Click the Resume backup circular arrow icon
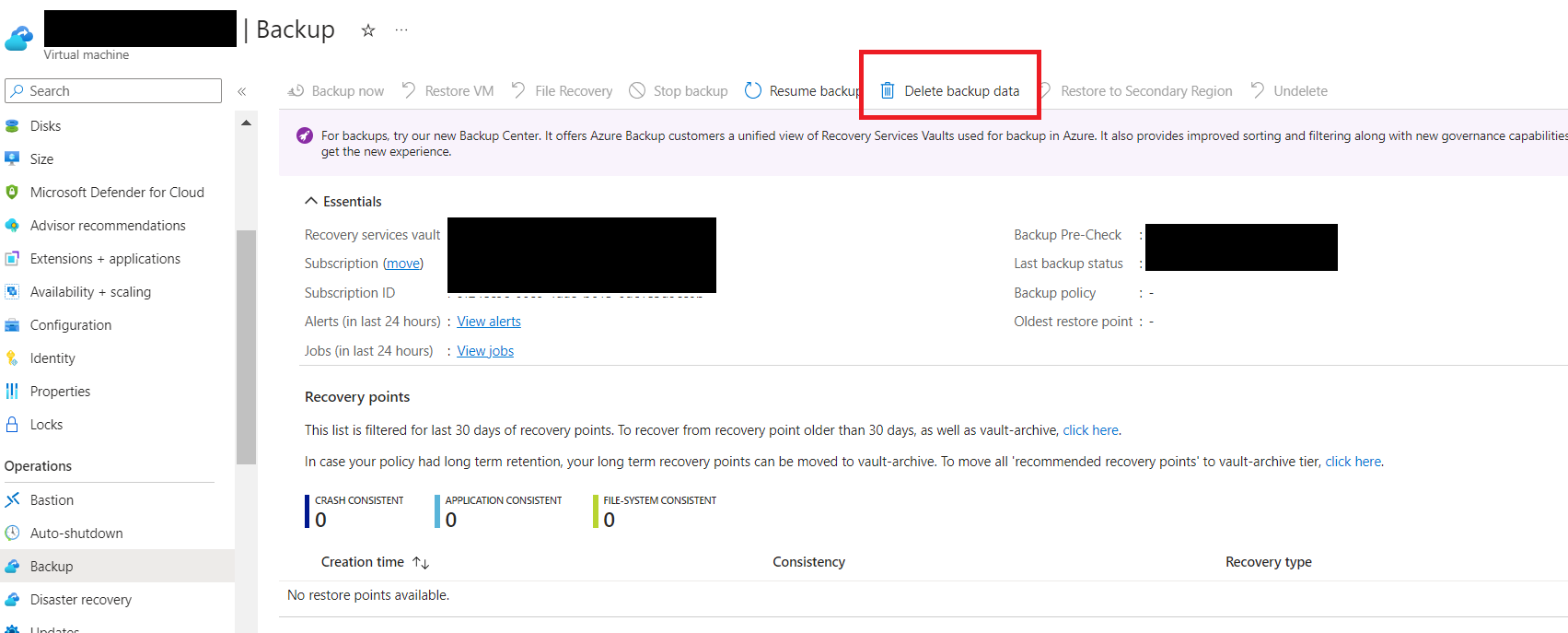The height and width of the screenshot is (633, 1568). 753,90
